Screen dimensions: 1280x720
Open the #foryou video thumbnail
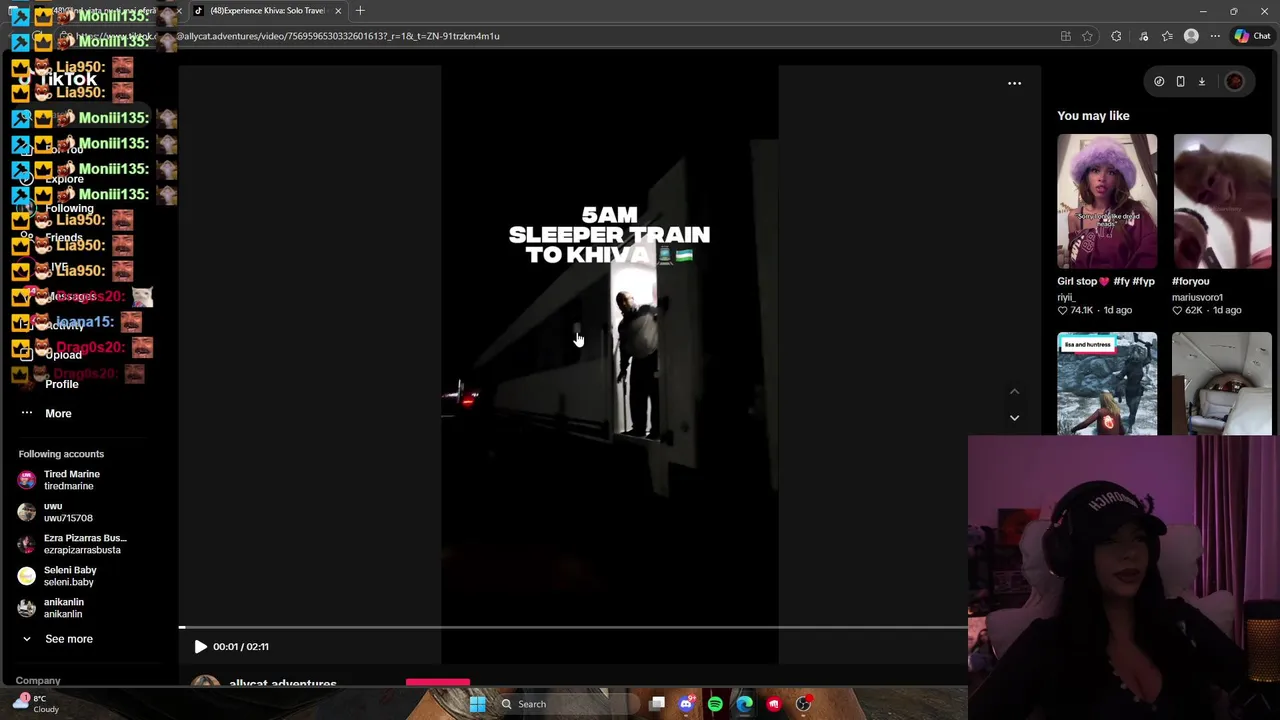click(x=1222, y=201)
